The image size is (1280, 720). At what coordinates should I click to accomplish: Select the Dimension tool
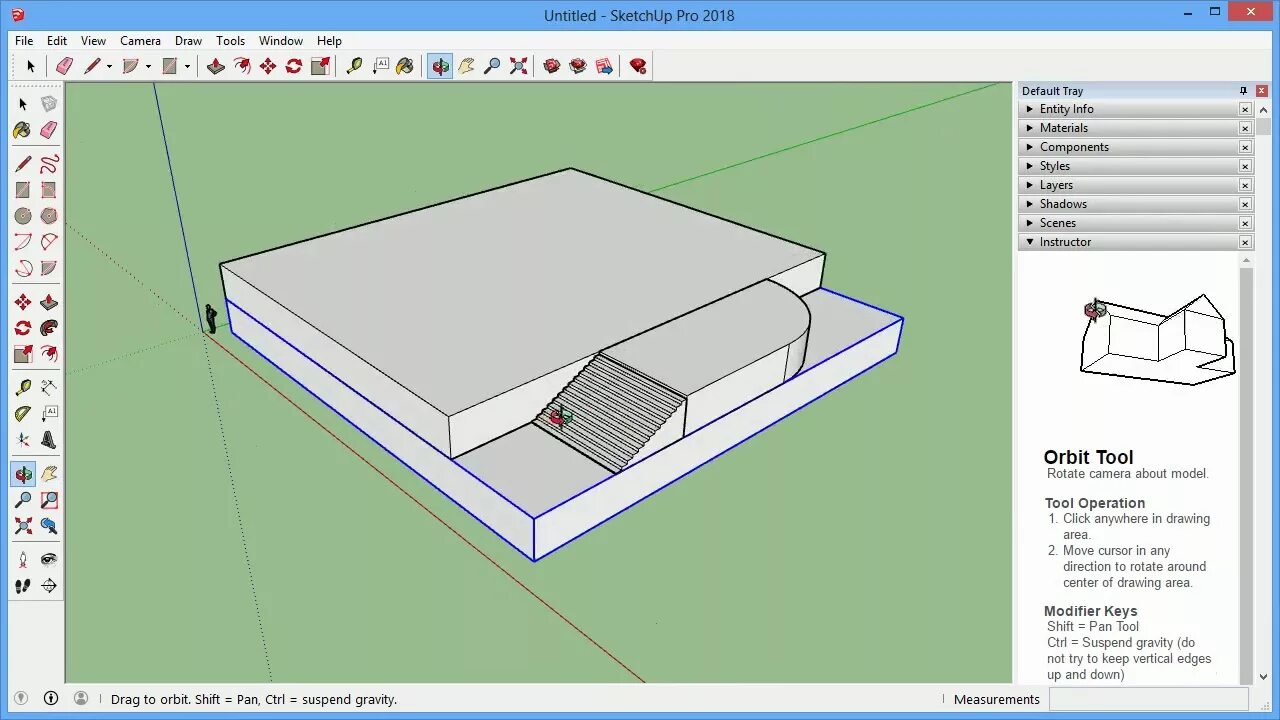(x=49, y=387)
